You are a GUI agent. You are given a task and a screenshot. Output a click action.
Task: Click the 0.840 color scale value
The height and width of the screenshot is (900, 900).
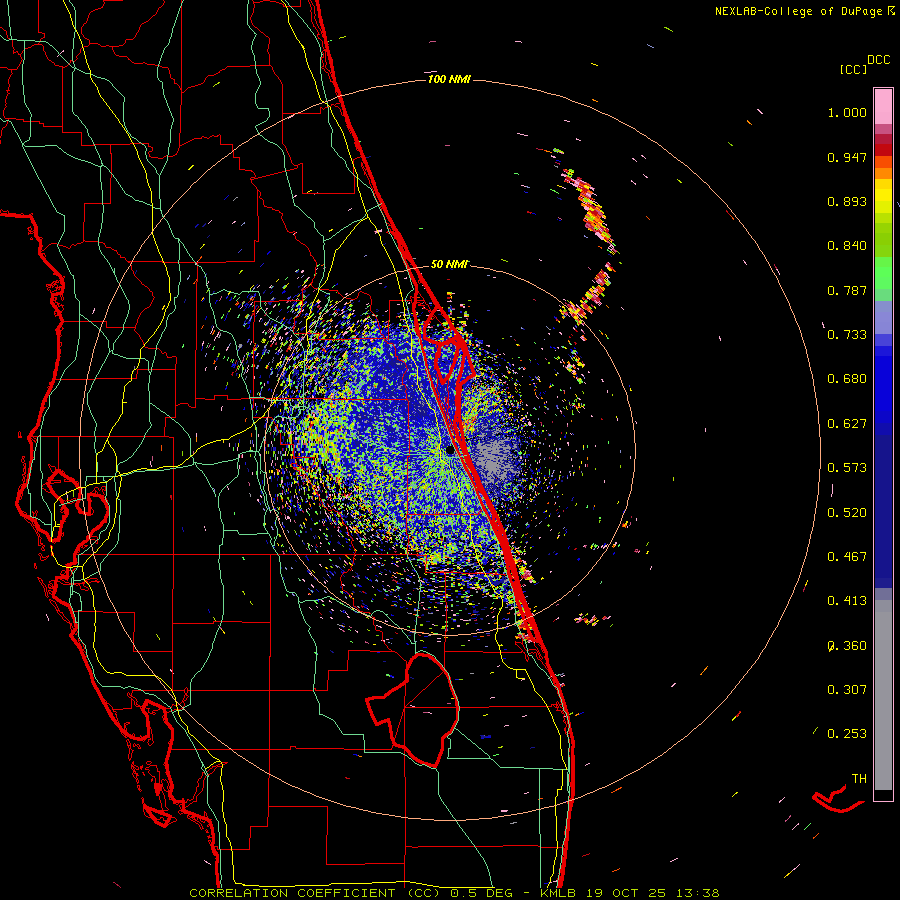click(847, 246)
